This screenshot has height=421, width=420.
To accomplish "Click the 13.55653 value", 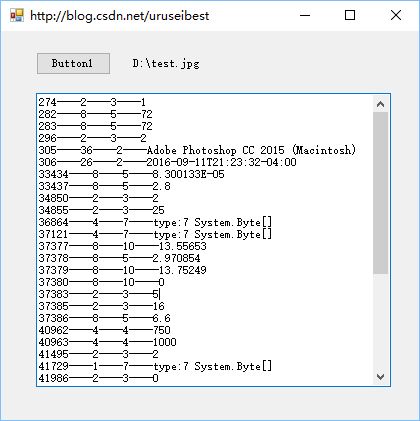I will (183, 246).
